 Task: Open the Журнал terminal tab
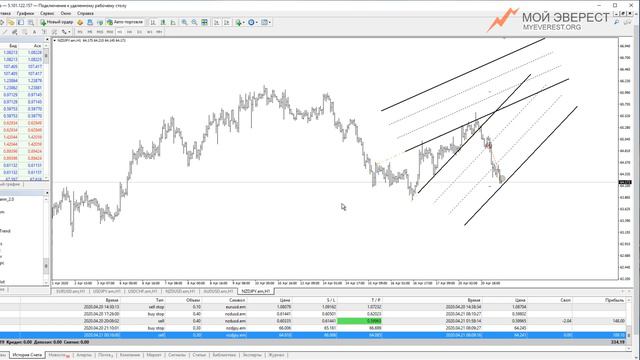pos(276,355)
